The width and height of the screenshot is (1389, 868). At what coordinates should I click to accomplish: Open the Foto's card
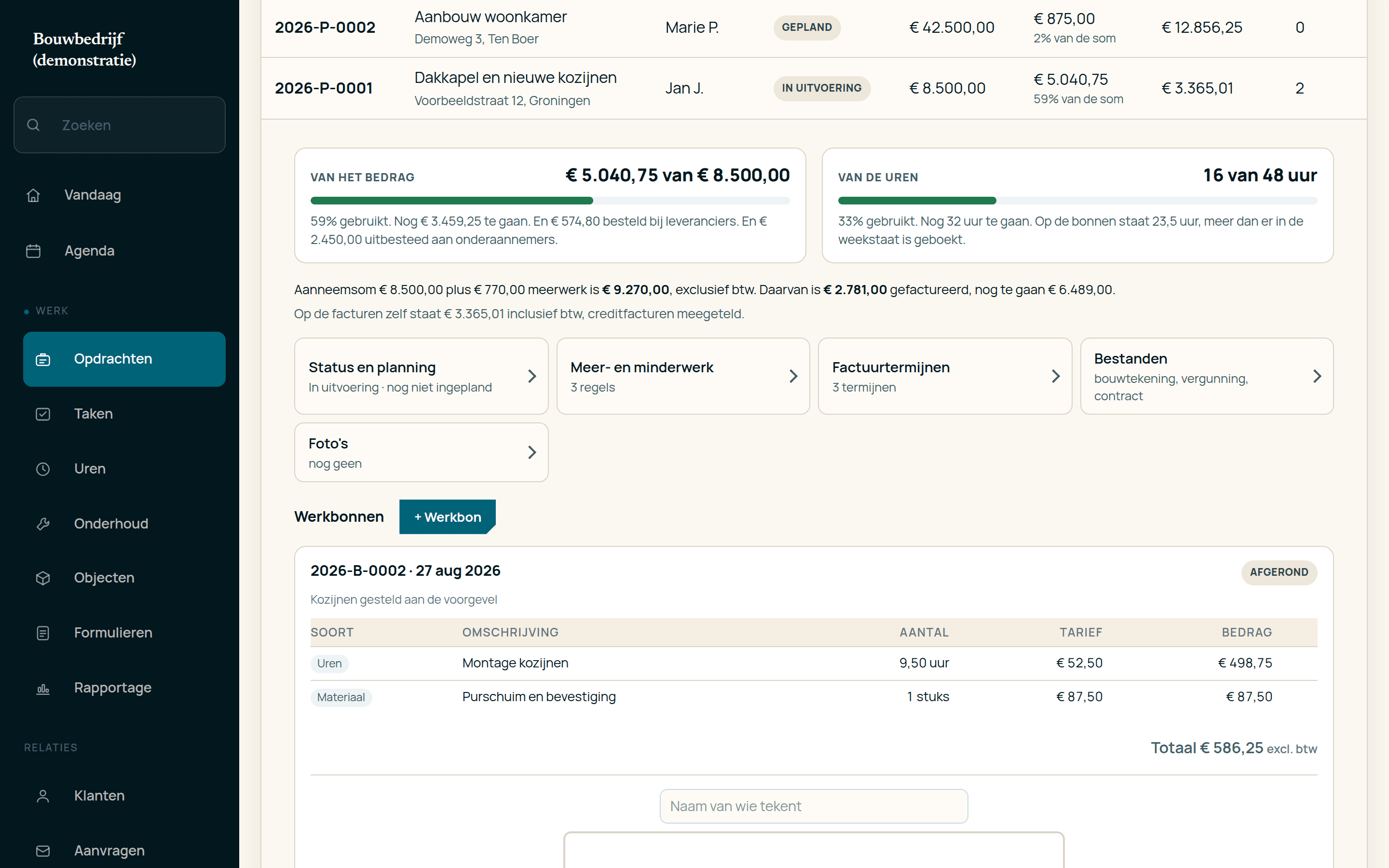click(422, 452)
